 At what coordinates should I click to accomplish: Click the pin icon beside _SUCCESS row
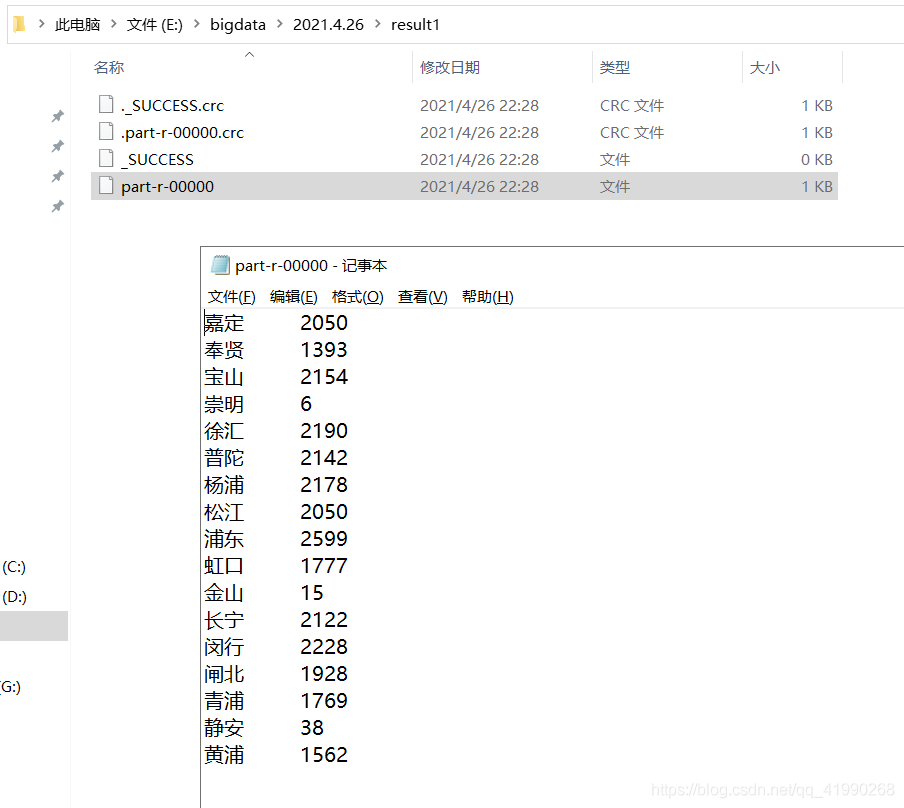[x=58, y=176]
